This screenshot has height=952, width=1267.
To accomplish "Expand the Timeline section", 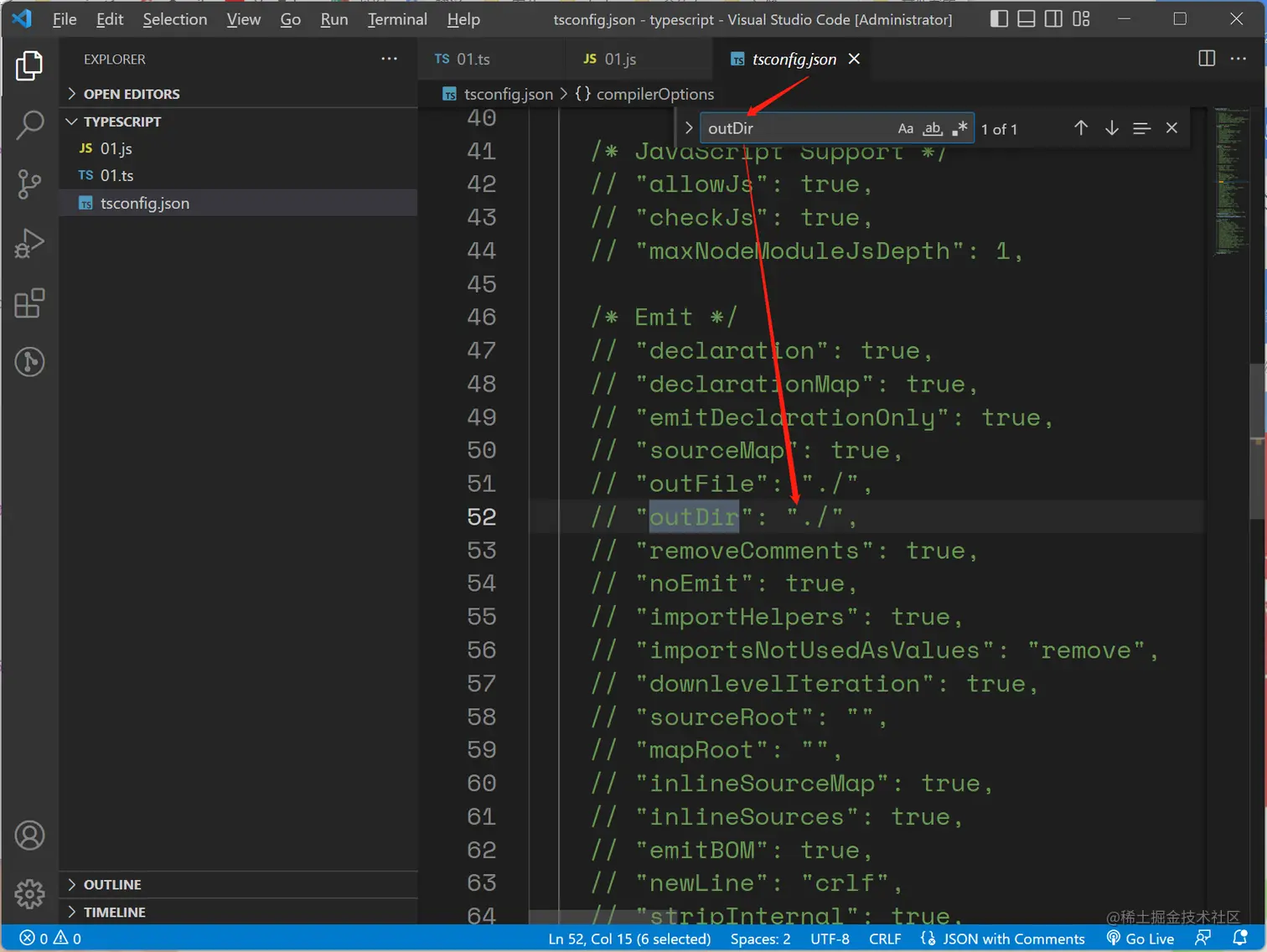I will (238, 912).
